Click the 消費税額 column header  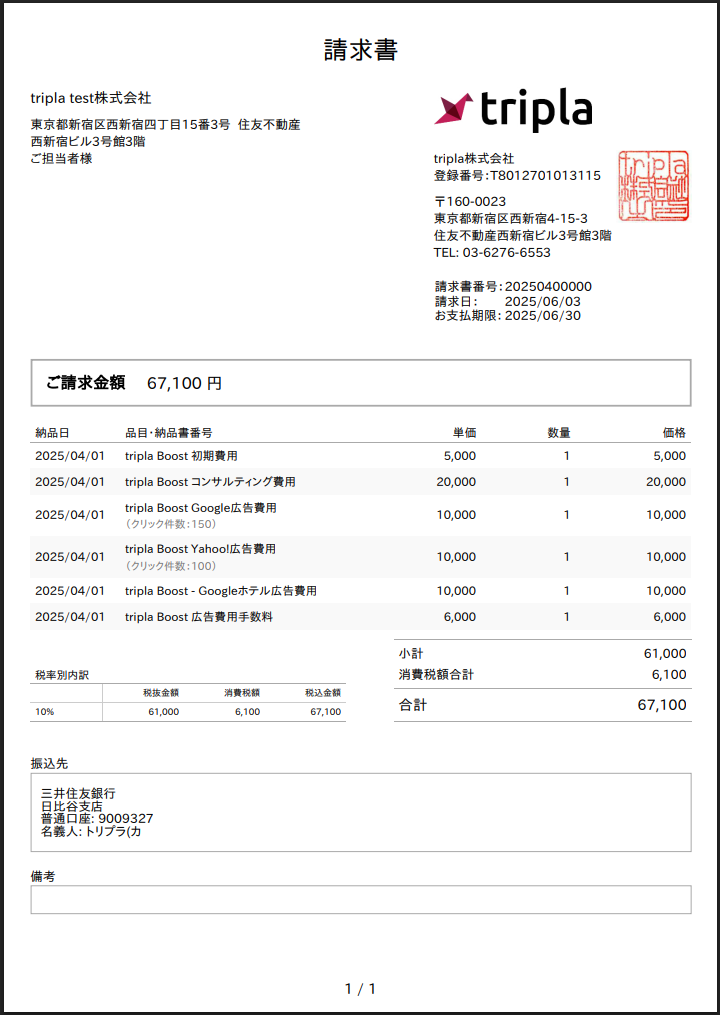[242, 693]
